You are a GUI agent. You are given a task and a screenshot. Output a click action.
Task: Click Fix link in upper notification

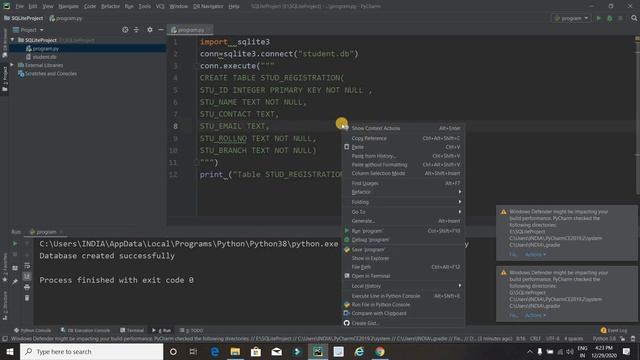513,255
